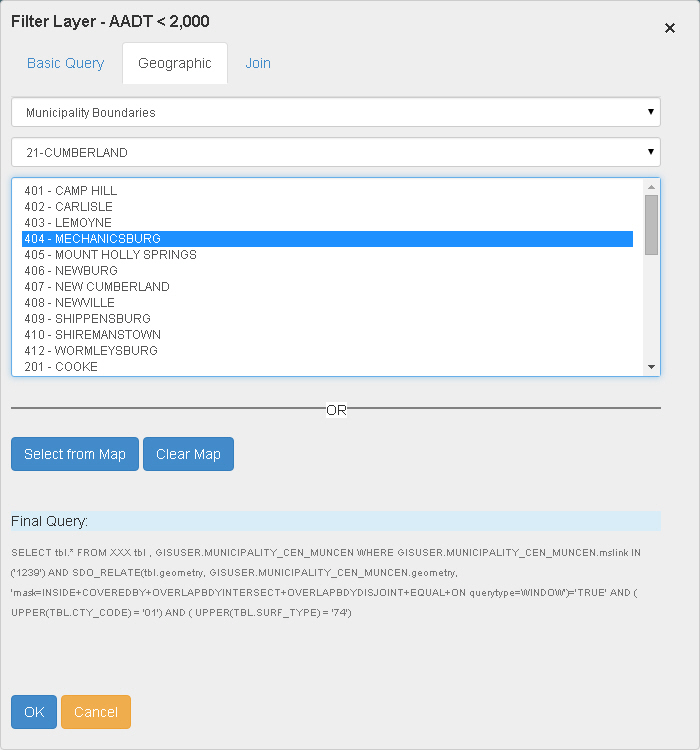Select 404 - MECHANICSBURG entry
The image size is (700, 750).
93,239
